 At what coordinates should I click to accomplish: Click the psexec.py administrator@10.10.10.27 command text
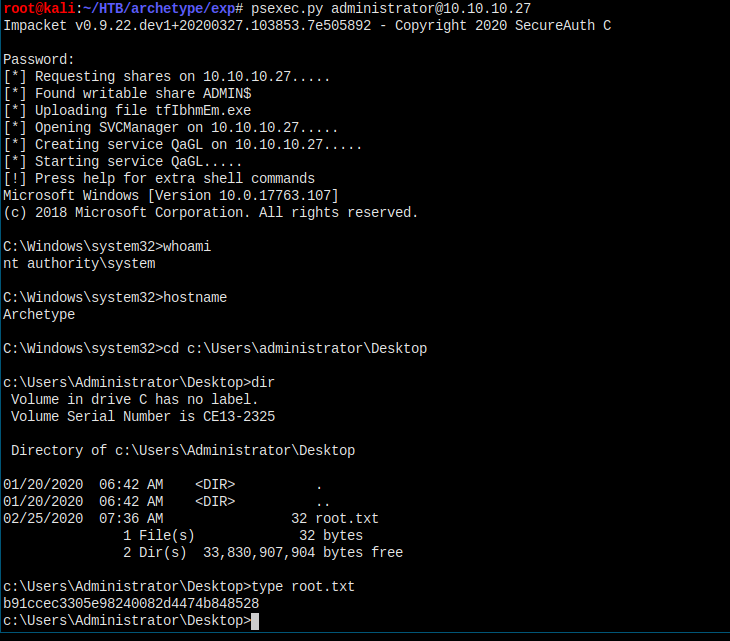[x=391, y=9]
